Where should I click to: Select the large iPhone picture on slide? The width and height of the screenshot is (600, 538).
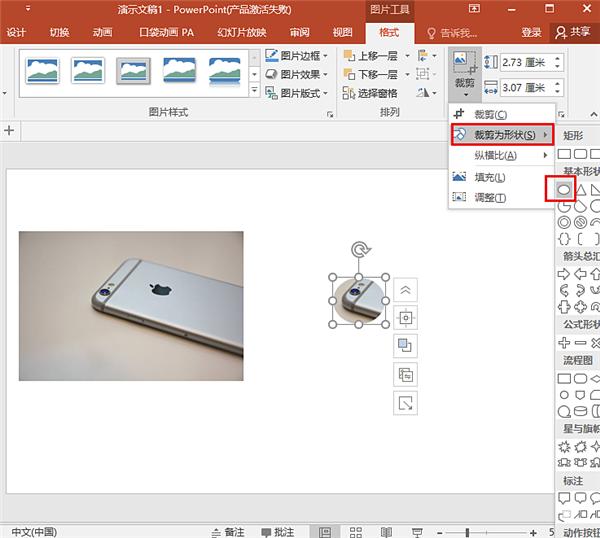tap(131, 305)
